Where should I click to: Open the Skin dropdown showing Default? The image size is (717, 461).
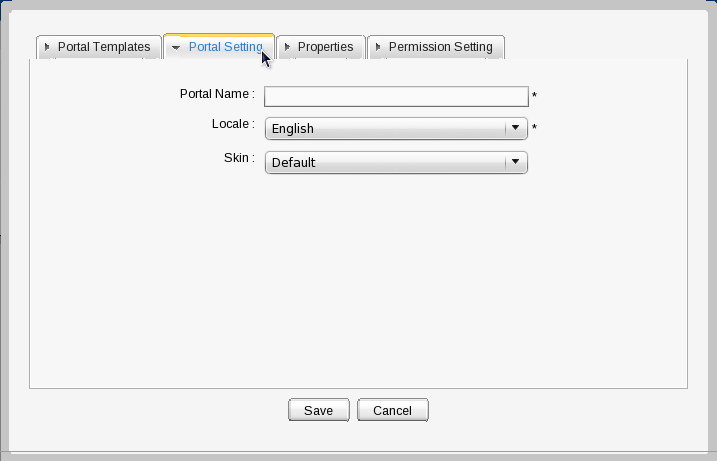point(385,162)
